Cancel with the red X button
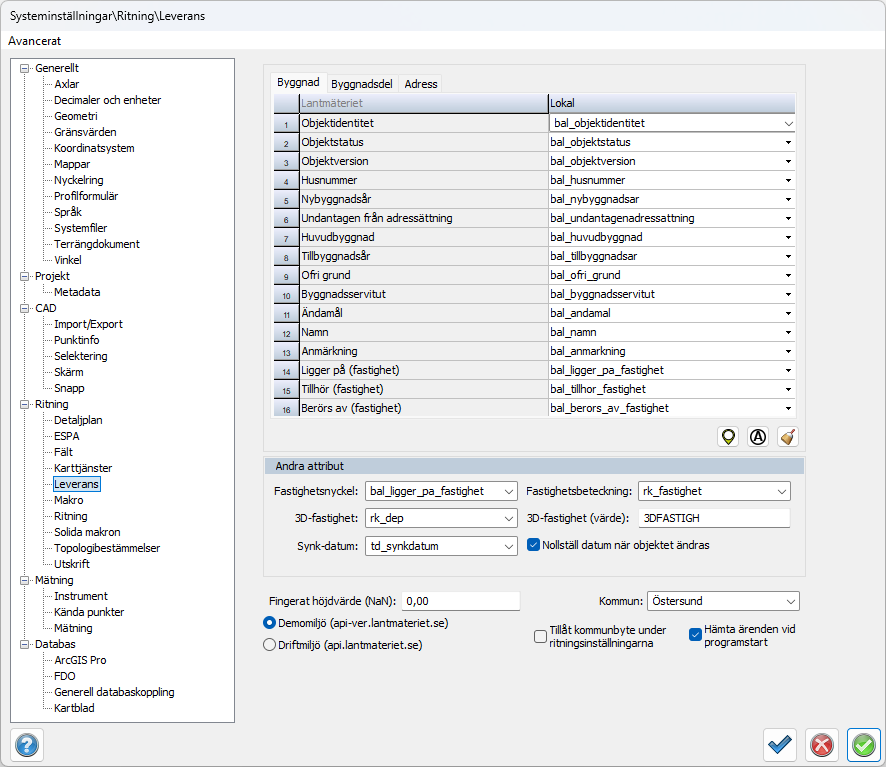886x767 pixels. (x=821, y=745)
